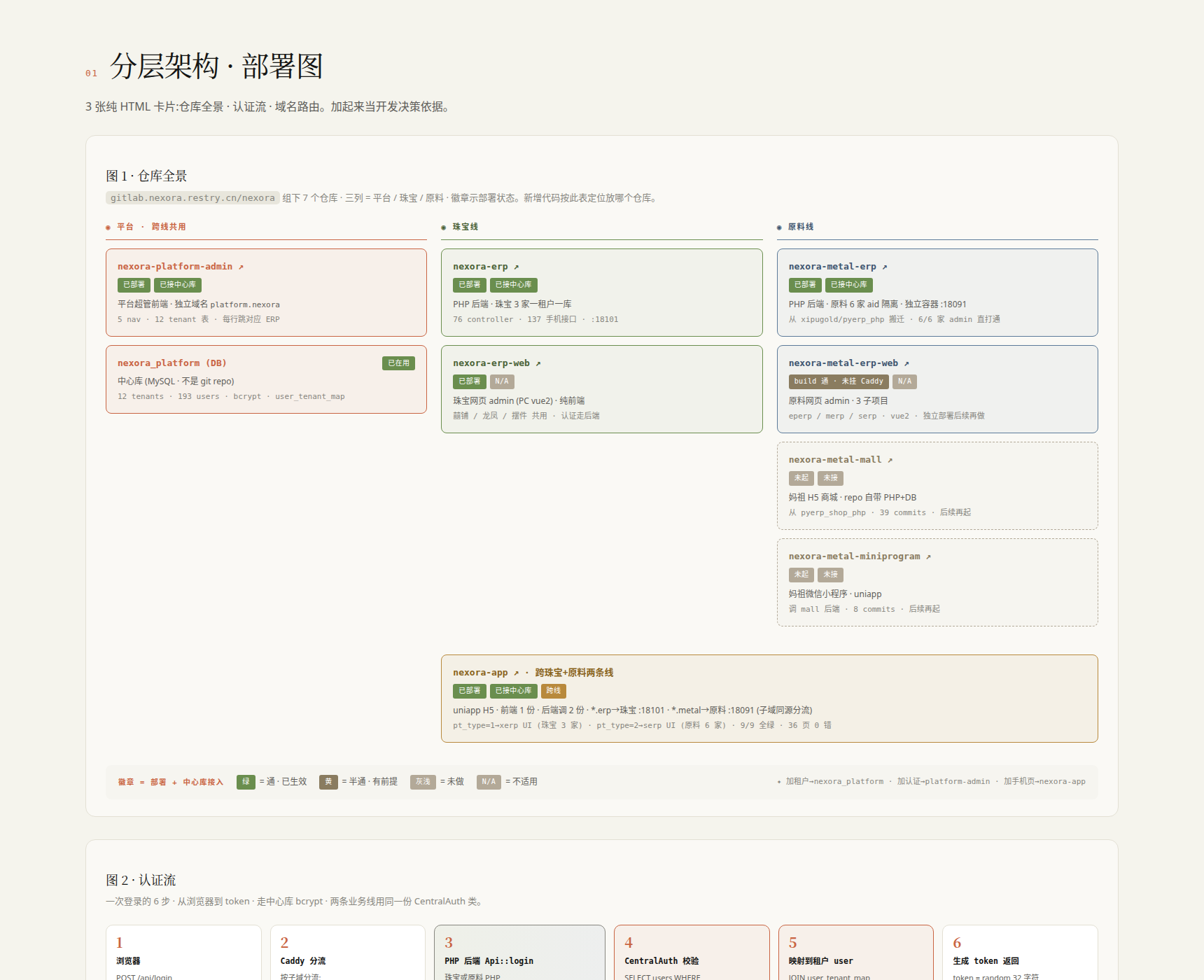Click text '从 pyerp_shop_php · 39 commits · 后续再起'

880,512
